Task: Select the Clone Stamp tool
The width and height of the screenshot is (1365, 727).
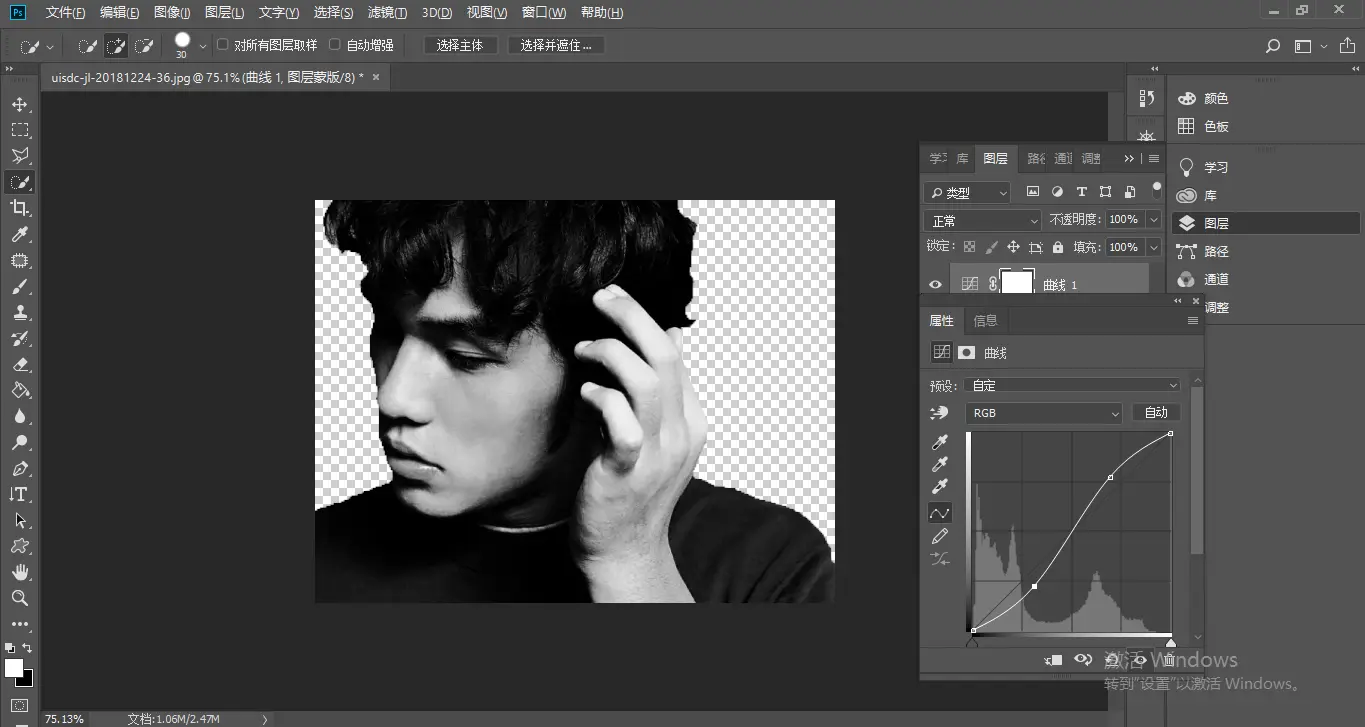Action: click(x=20, y=312)
